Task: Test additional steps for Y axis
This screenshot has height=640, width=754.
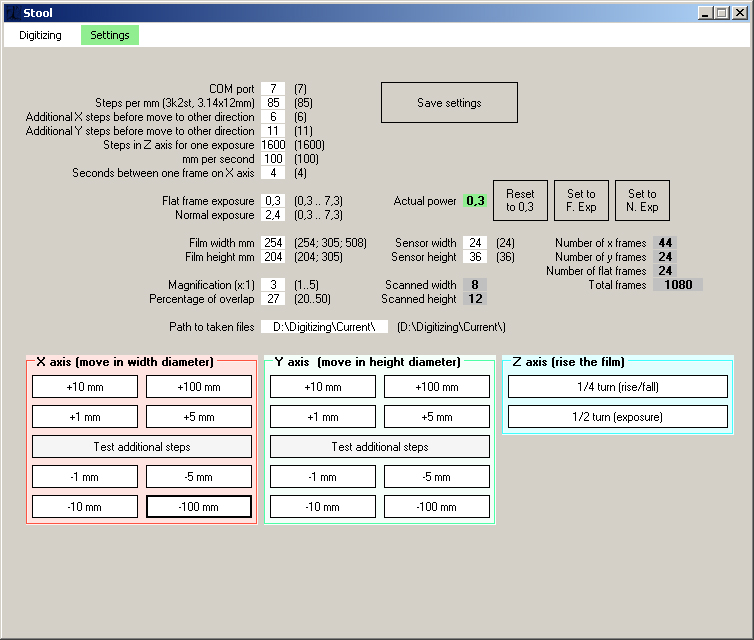Action: 380,447
